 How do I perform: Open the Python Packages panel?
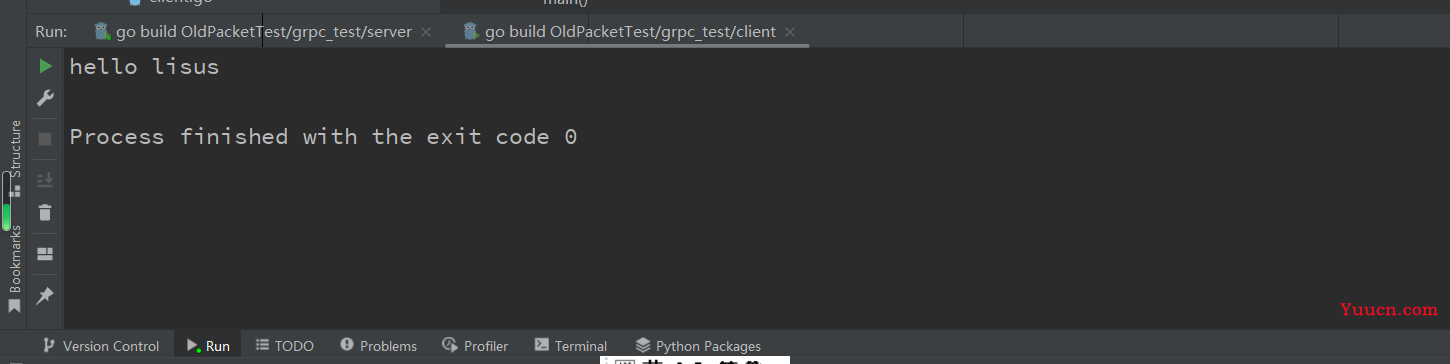click(698, 346)
